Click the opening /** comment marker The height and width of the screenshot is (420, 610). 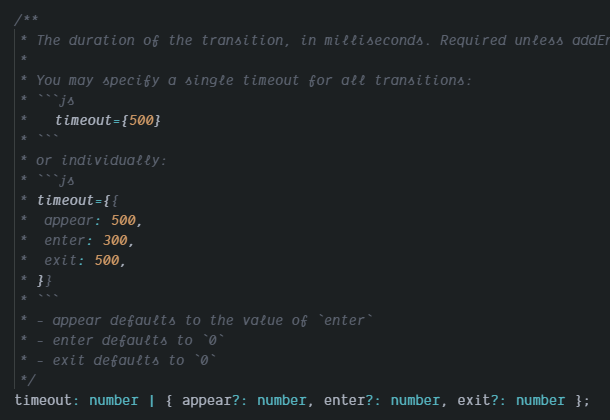(26, 19)
